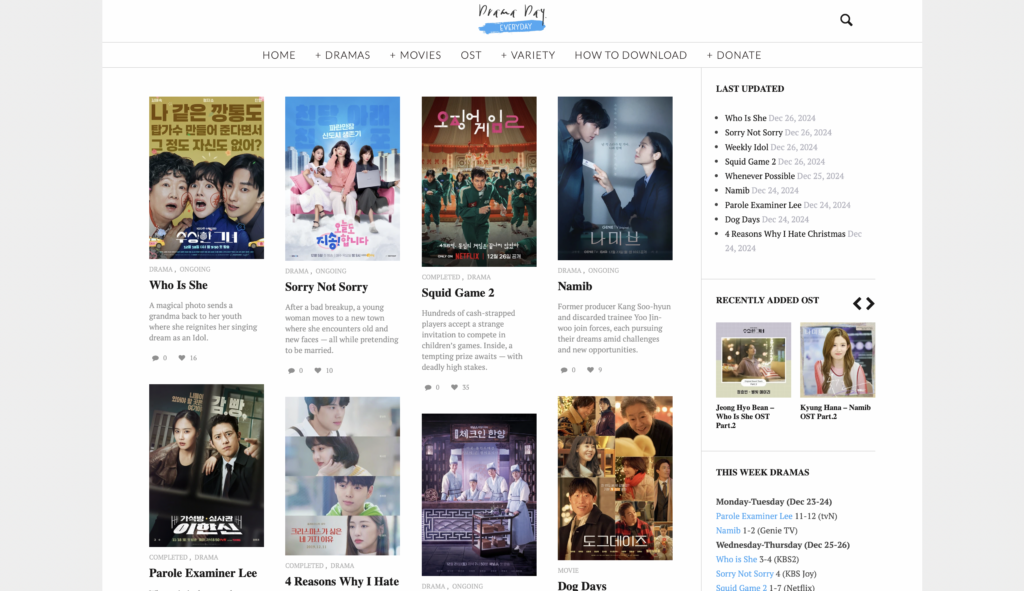
Task: Click the Namib card title
Action: click(x=575, y=286)
